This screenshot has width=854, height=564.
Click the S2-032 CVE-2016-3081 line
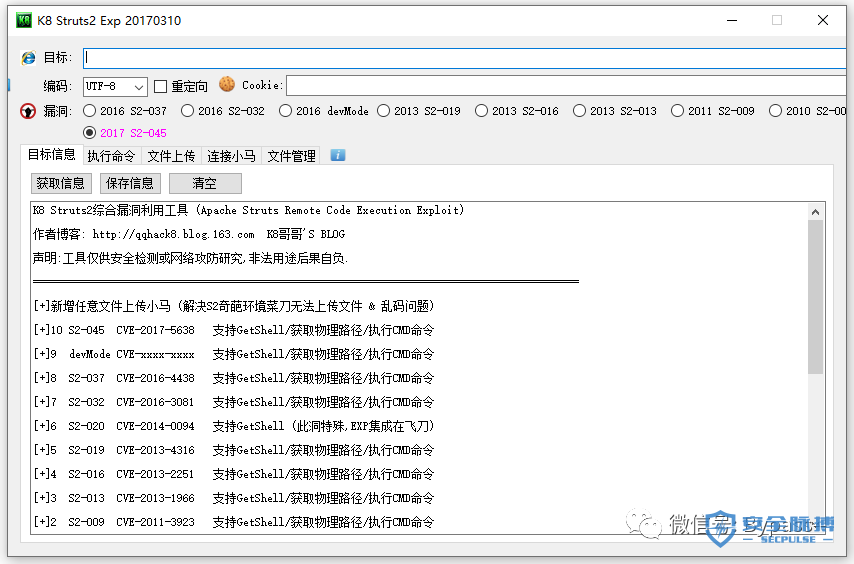pyautogui.click(x=234, y=402)
